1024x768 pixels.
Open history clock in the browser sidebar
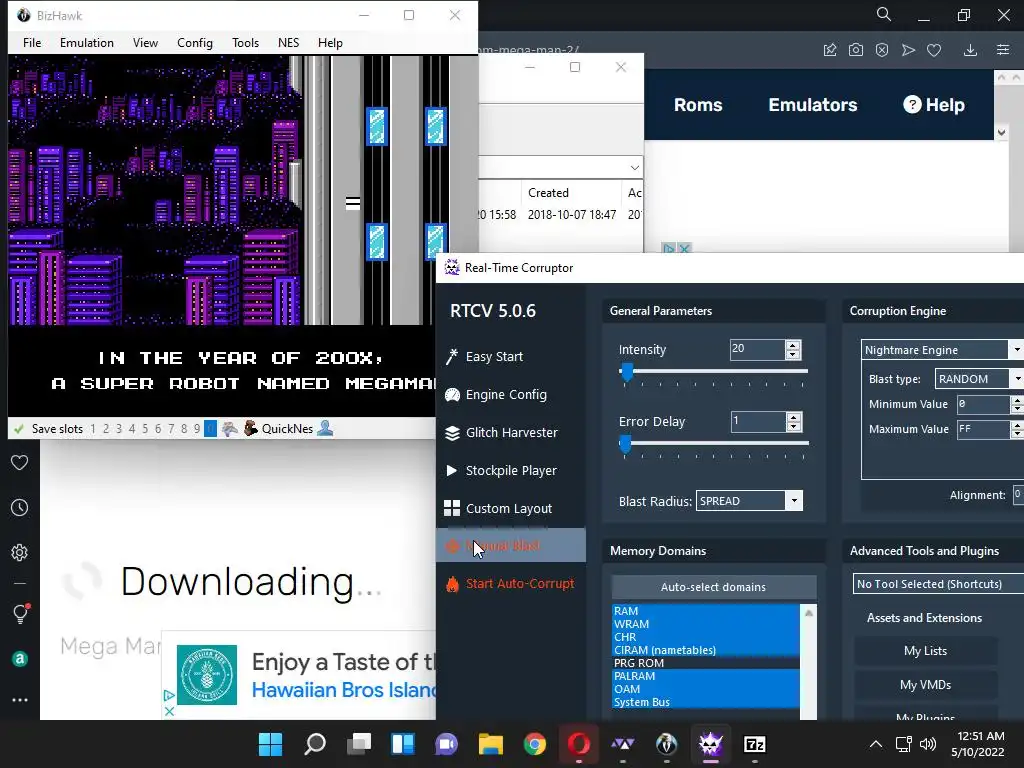(20, 507)
